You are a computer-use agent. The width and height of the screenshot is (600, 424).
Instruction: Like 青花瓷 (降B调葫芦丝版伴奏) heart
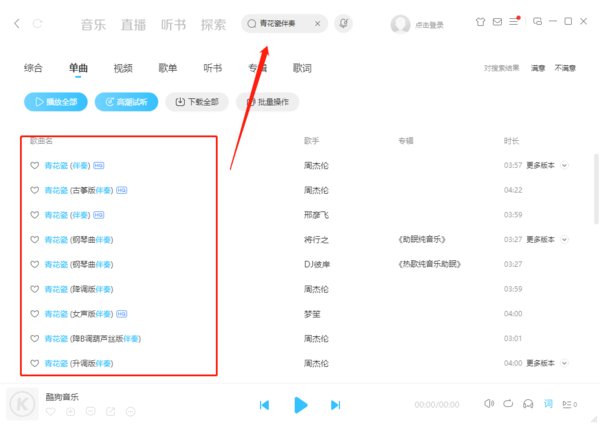(x=34, y=339)
